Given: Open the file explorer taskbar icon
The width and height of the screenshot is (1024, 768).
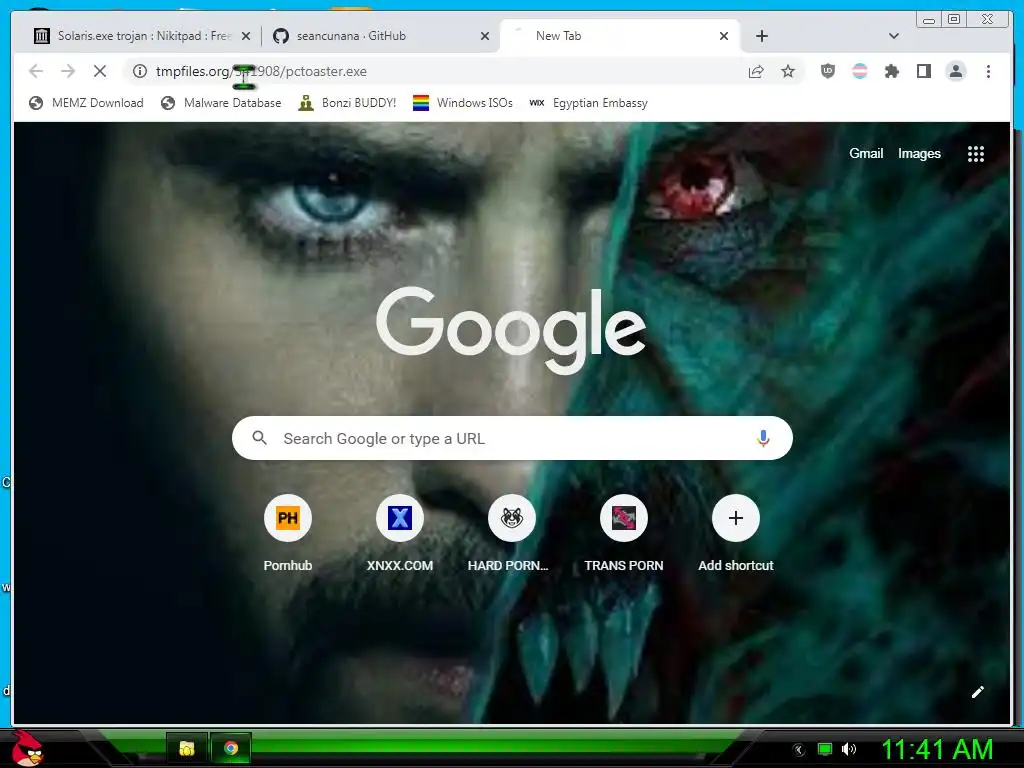Looking at the screenshot, I should [187, 748].
